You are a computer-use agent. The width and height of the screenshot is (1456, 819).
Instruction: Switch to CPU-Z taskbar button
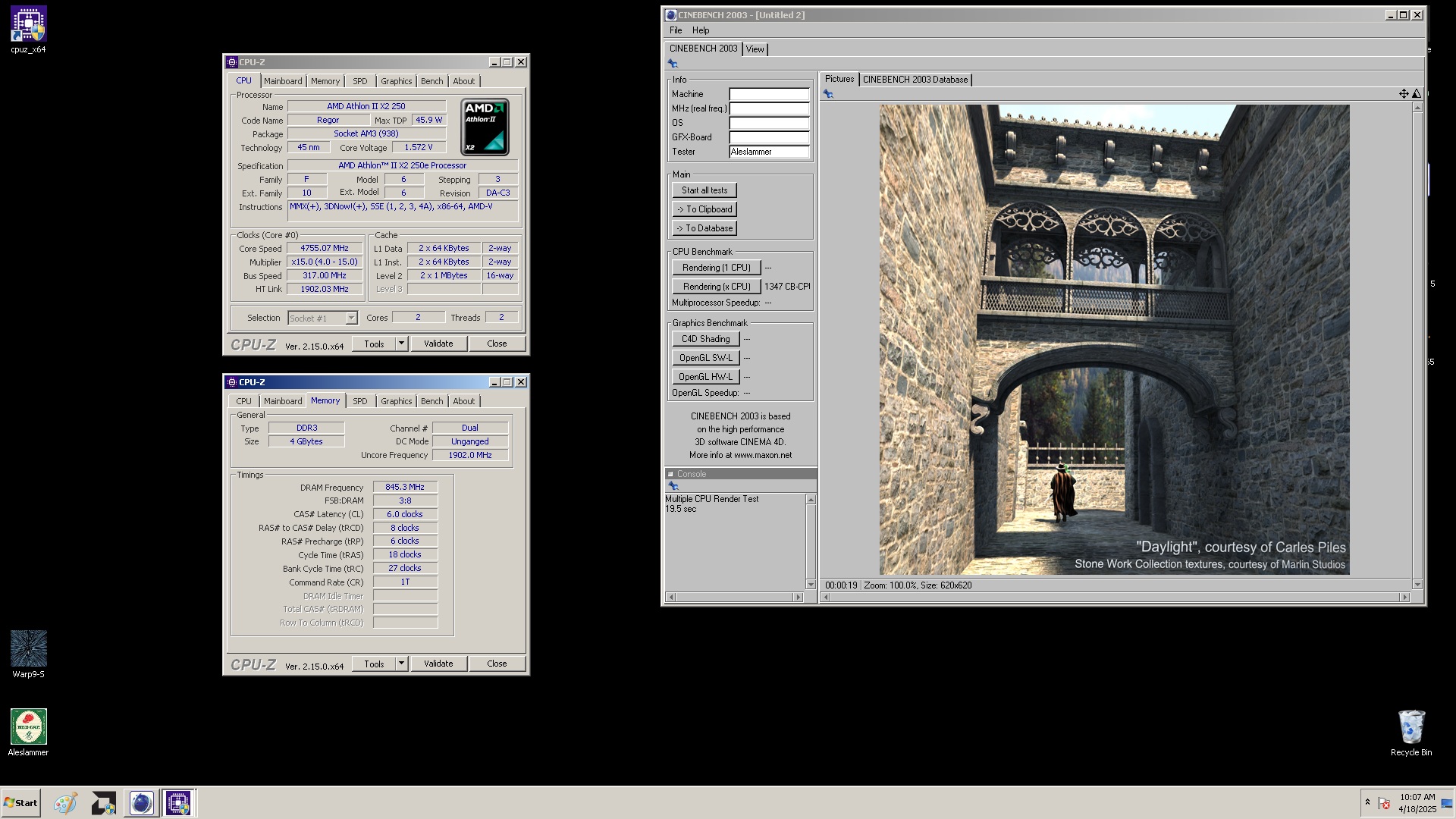click(178, 803)
